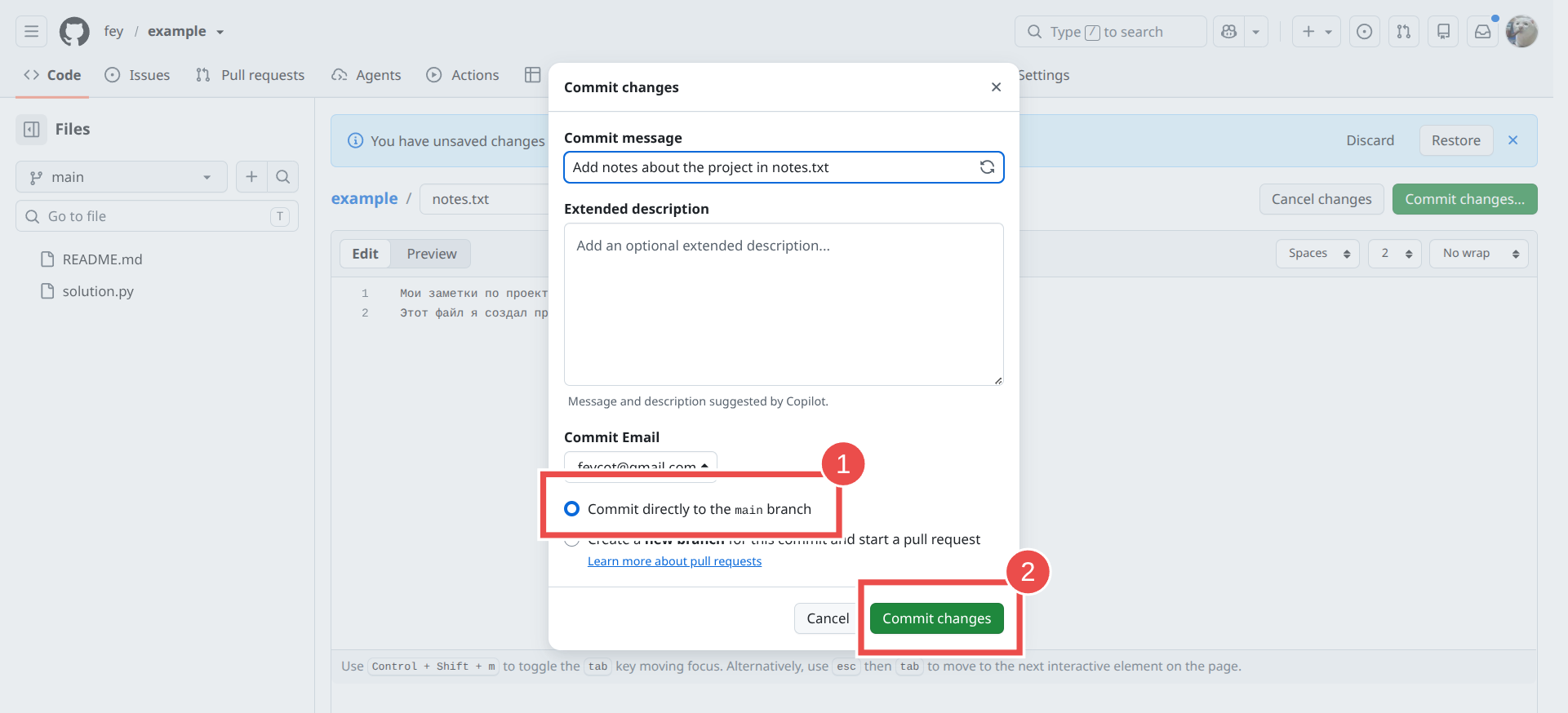Screen dimensions: 1568x713
Task: Edit the notes.txt filename field
Action: pos(485,199)
